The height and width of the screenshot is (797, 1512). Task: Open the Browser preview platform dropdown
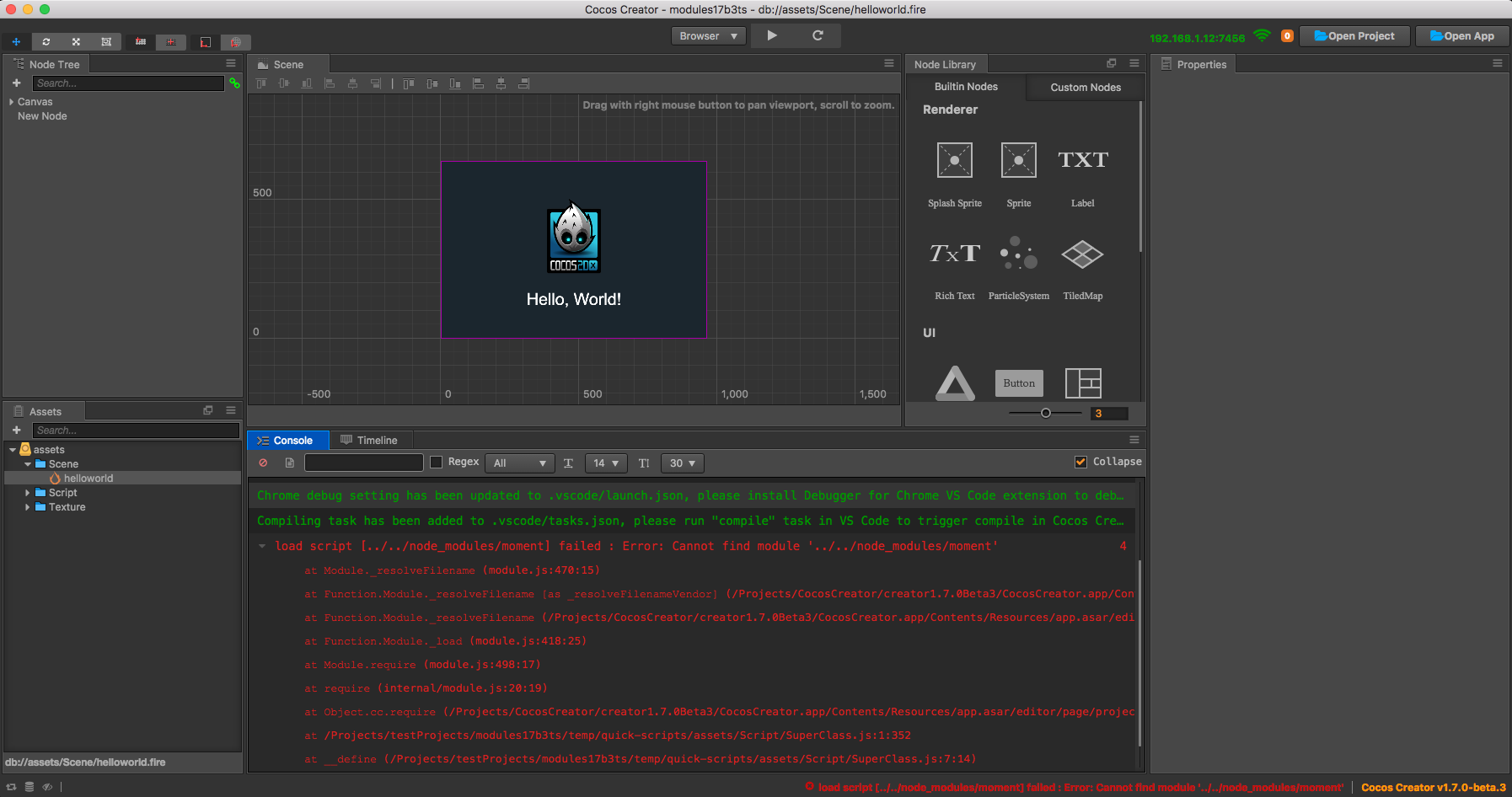(x=709, y=35)
